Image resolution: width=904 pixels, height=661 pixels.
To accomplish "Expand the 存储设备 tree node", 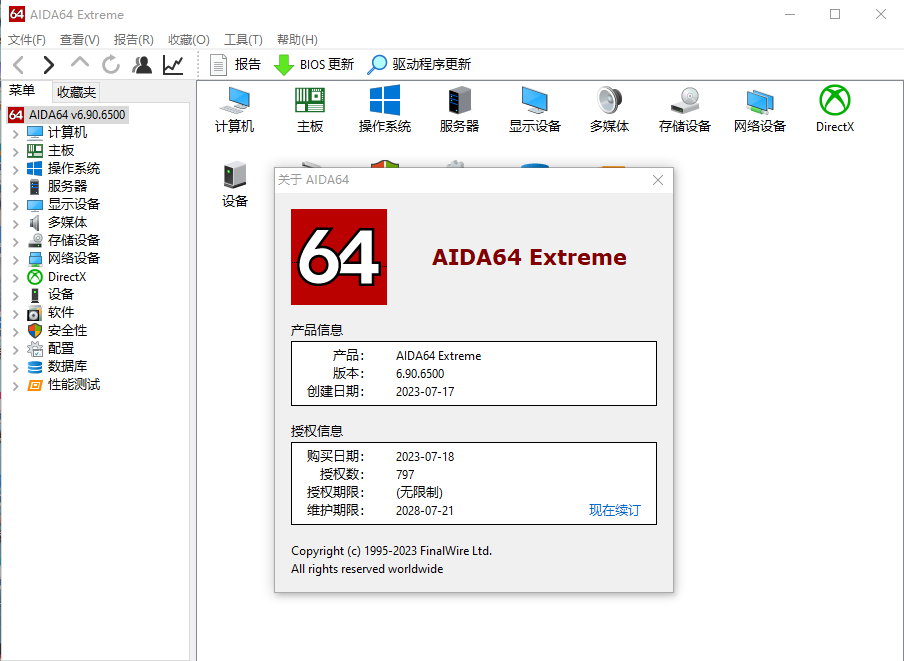I will click(16, 242).
